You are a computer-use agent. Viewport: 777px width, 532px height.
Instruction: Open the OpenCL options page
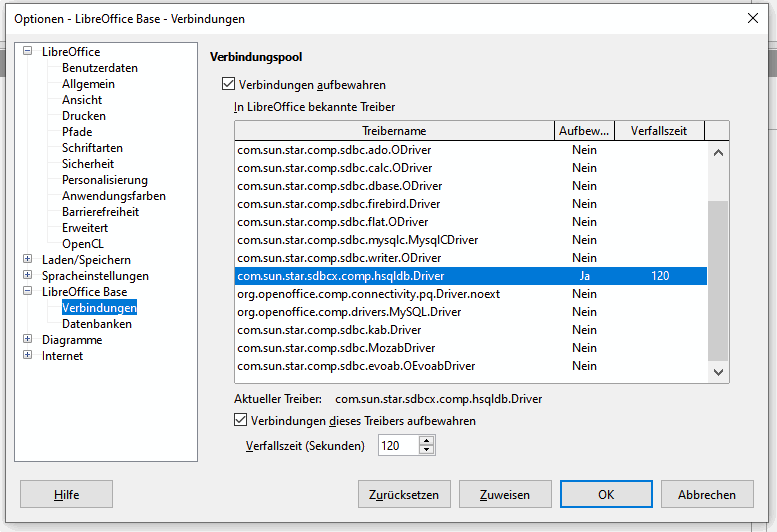pyautogui.click(x=83, y=244)
